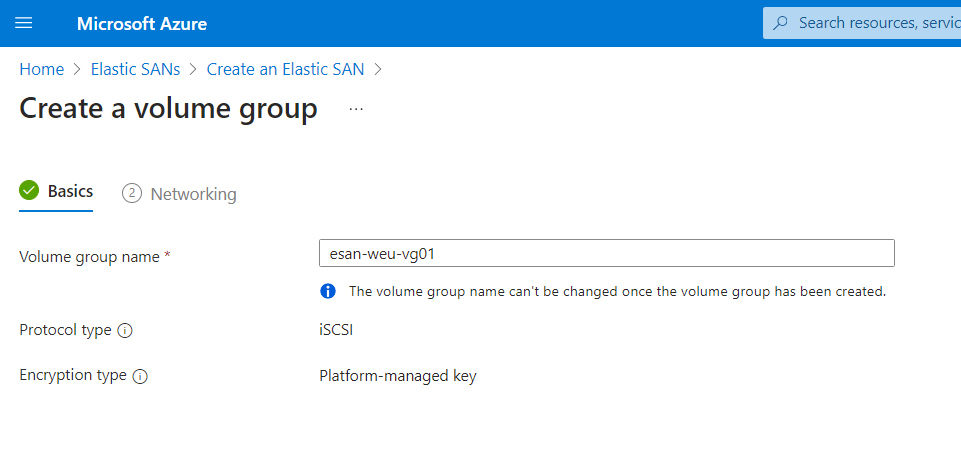Click the Networking step number circle

pos(132,194)
